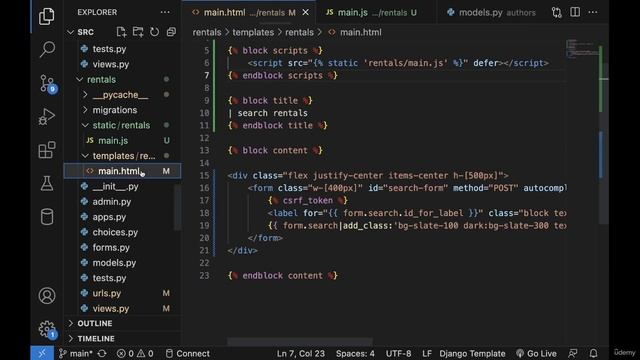Image resolution: width=640 pixels, height=360 pixels.
Task: Open the Source Control view
Action: 47,83
